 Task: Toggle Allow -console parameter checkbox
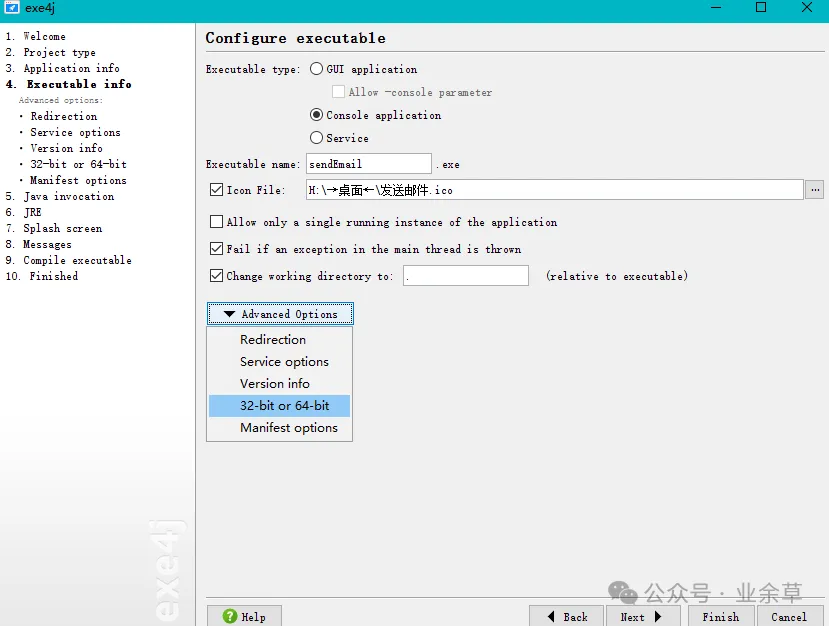tap(338, 91)
